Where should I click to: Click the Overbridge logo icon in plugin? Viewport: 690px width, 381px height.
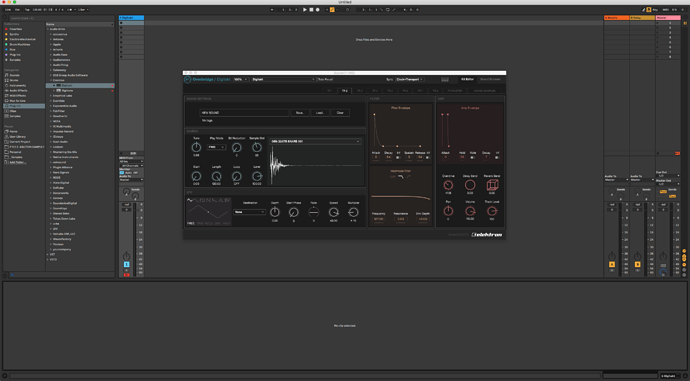(x=187, y=80)
